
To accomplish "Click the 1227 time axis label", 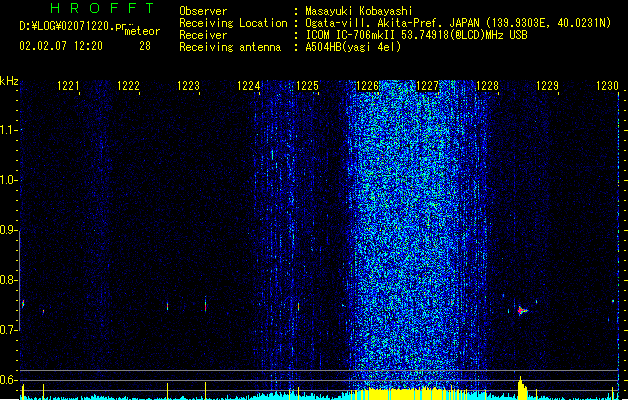I will pyautogui.click(x=428, y=86).
